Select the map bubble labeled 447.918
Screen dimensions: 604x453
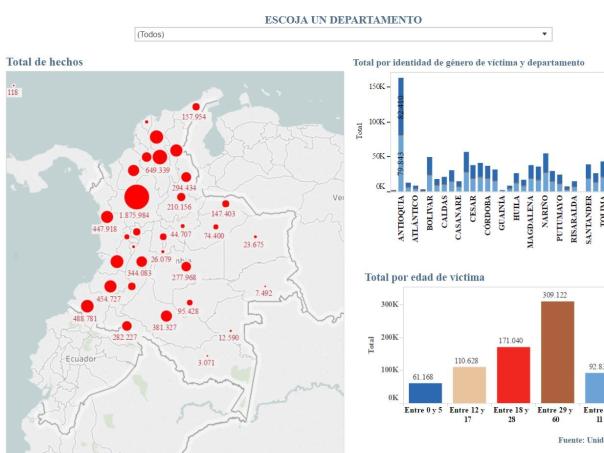pos(107,217)
